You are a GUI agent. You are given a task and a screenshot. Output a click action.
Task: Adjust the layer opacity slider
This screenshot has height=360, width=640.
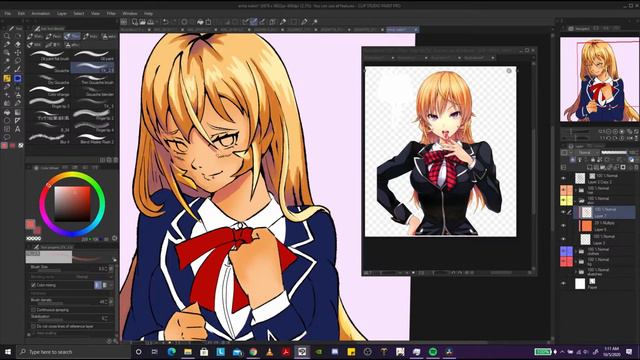(614, 153)
